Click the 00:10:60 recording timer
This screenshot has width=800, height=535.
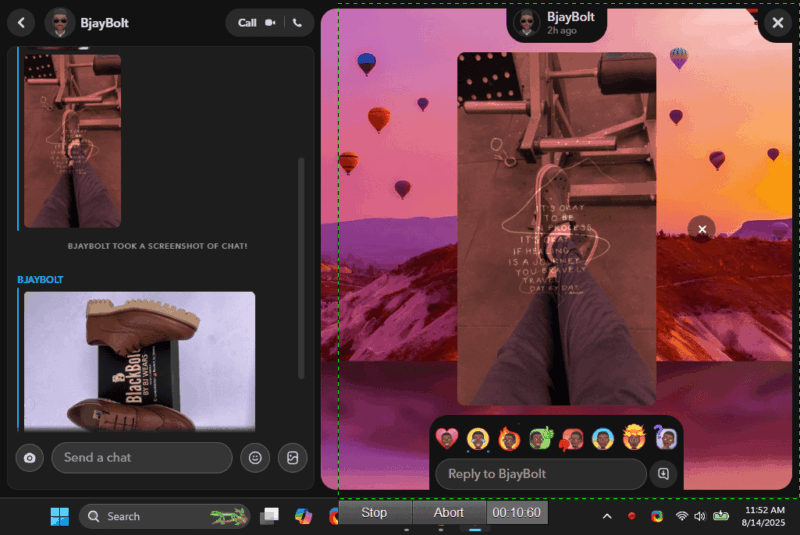pyautogui.click(x=517, y=513)
